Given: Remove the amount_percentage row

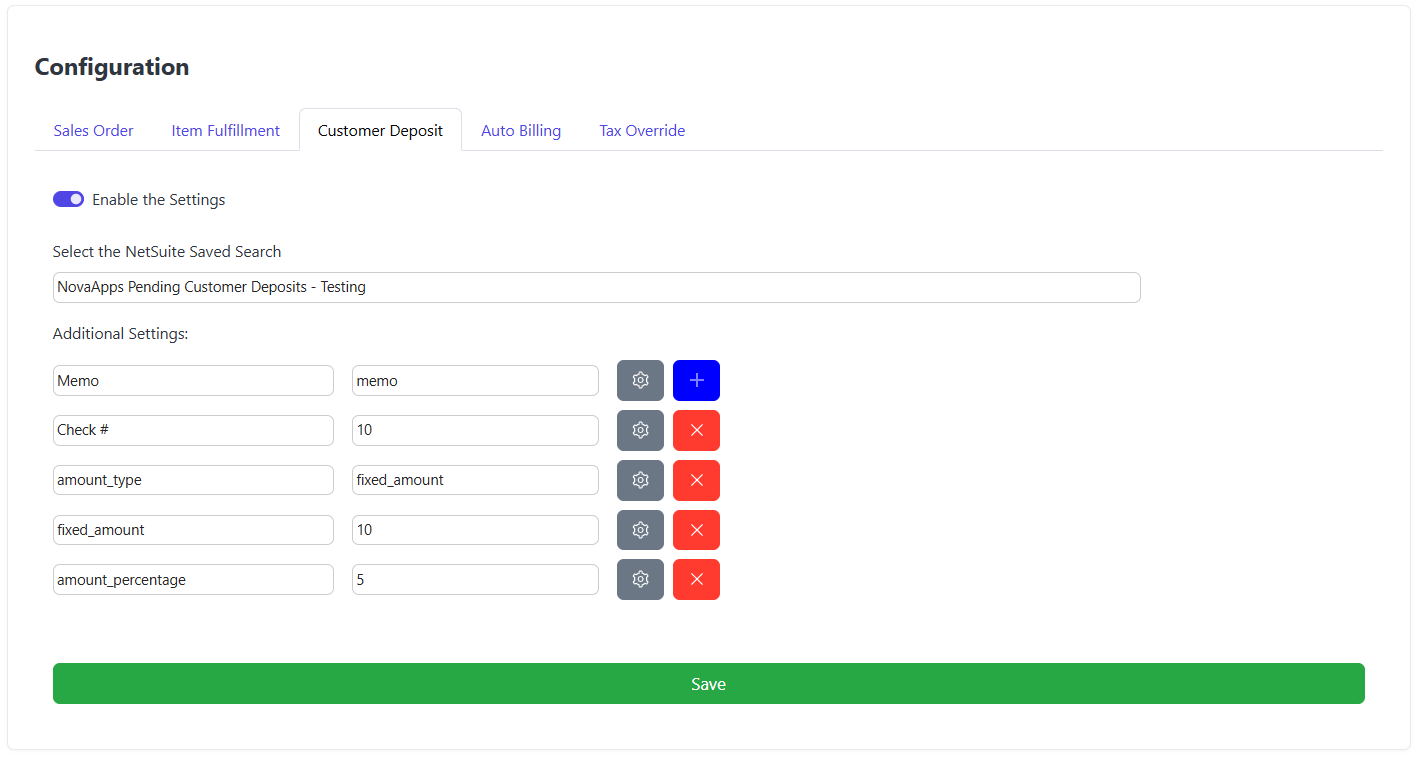Looking at the screenshot, I should [696, 580].
